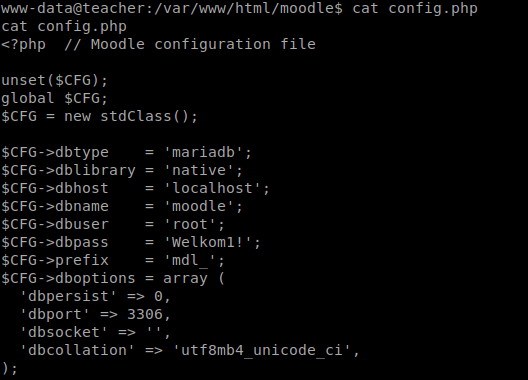This screenshot has height=380, width=528.
Task: Click the 'dbpersist' array key
Action: (68, 296)
